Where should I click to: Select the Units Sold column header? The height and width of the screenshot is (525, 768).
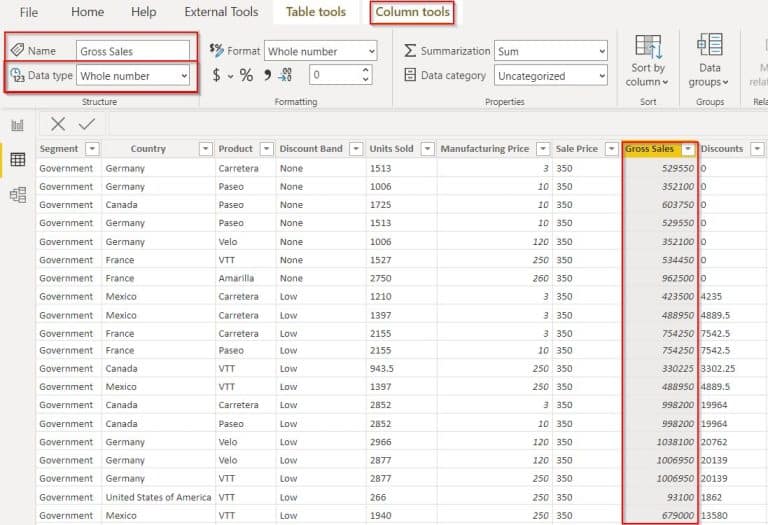(391, 148)
